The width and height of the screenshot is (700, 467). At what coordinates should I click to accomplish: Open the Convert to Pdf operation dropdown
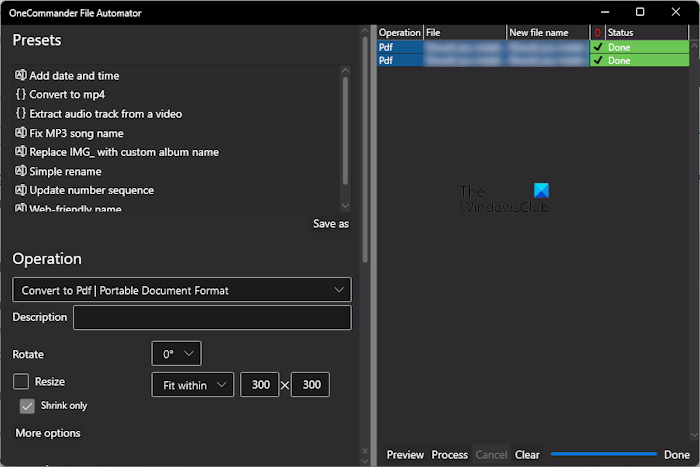pos(182,290)
